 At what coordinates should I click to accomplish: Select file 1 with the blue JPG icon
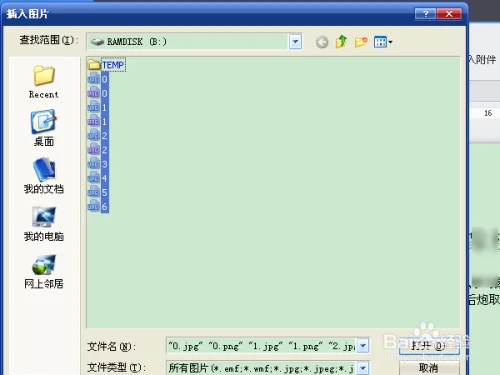(x=98, y=107)
